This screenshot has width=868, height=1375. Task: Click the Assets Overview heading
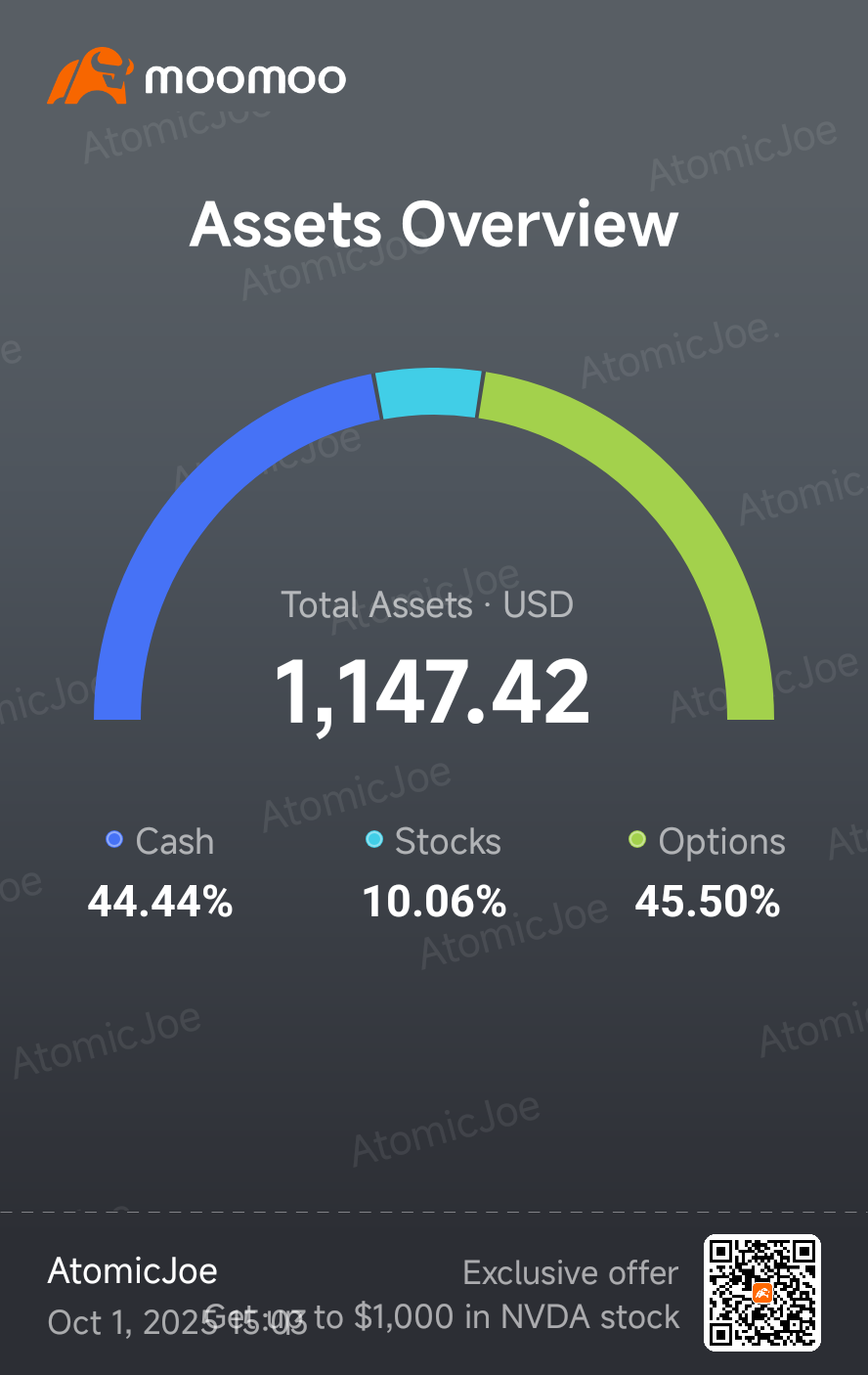point(434,225)
